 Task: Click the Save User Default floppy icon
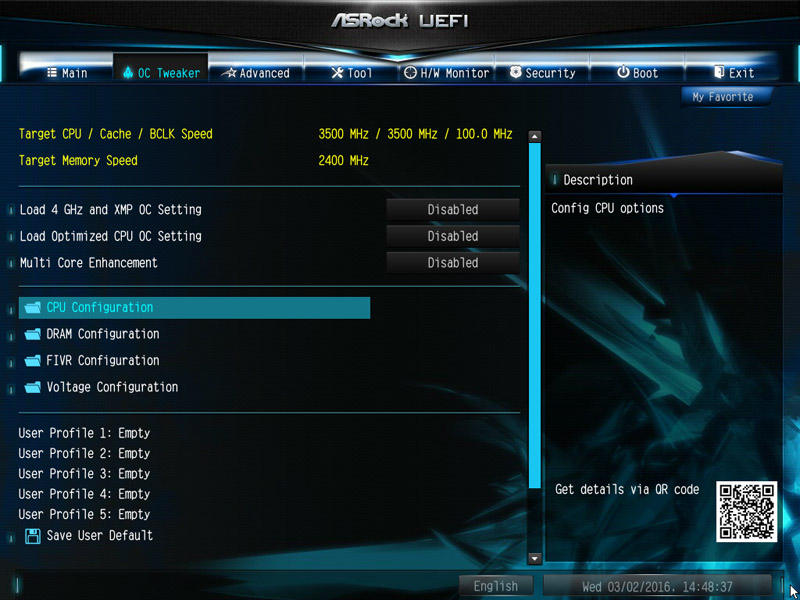coord(33,536)
